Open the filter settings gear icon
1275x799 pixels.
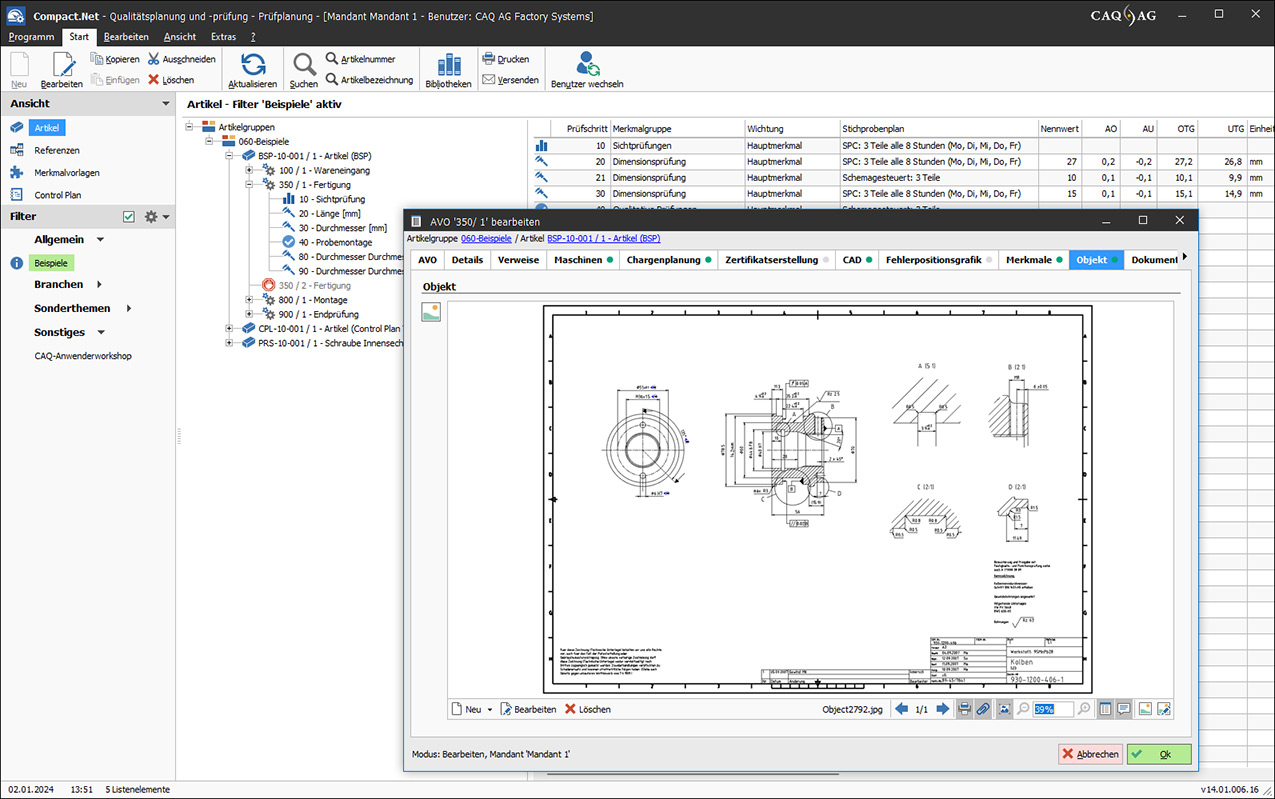coord(152,217)
